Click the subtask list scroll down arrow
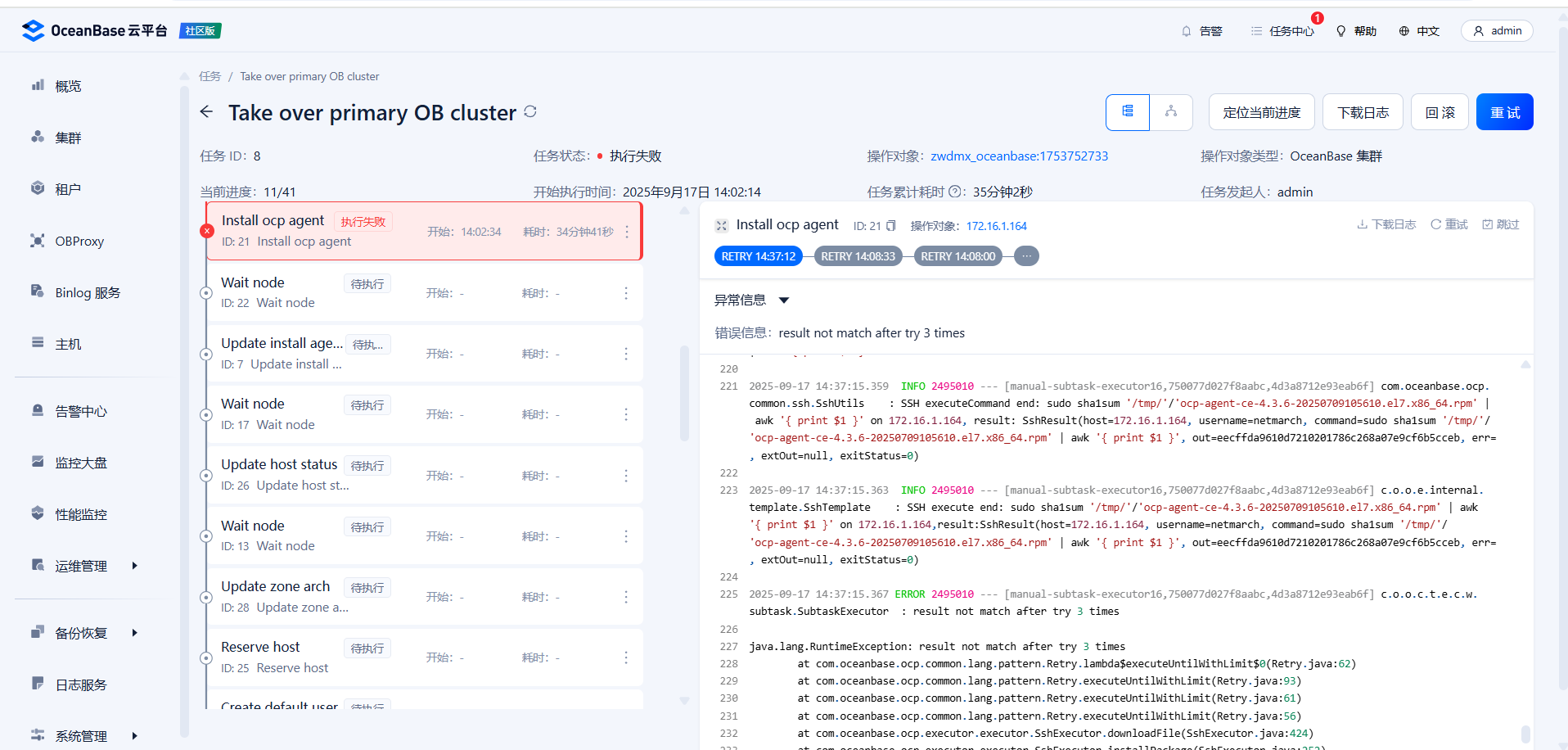The height and width of the screenshot is (750, 1568). coord(684,701)
